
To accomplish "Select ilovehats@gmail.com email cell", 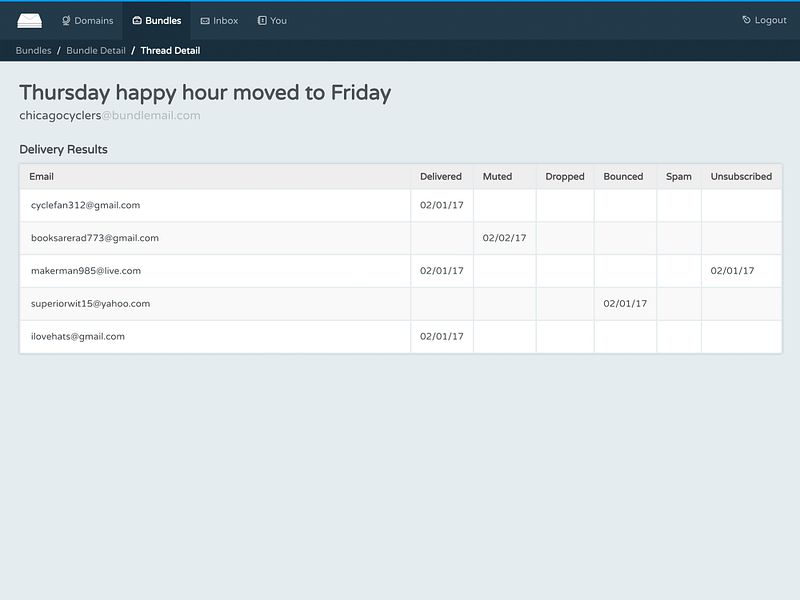I will pos(215,336).
